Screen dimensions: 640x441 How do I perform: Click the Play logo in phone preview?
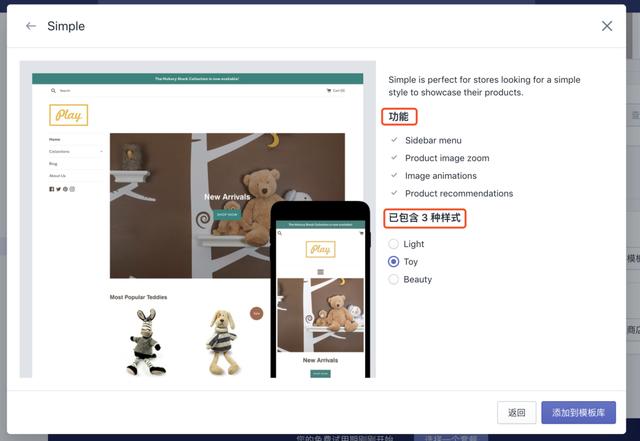(x=320, y=249)
